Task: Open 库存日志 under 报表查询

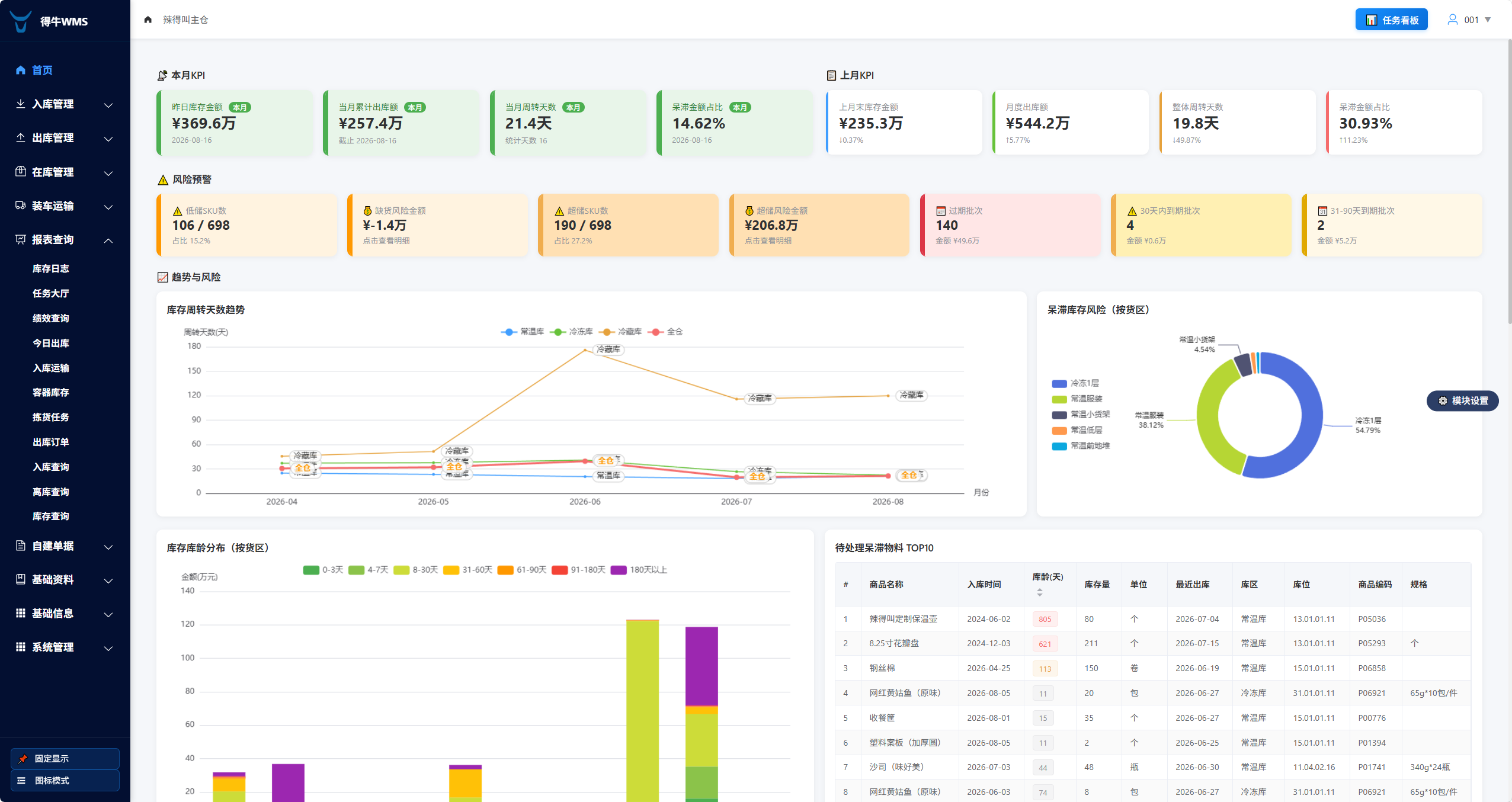Action: [x=51, y=268]
